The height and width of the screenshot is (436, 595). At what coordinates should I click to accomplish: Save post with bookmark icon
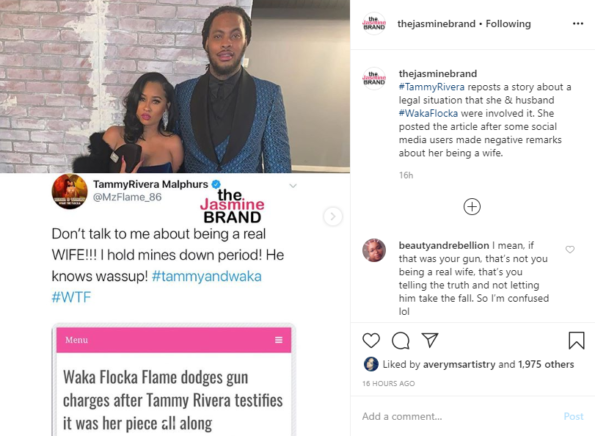(576, 340)
